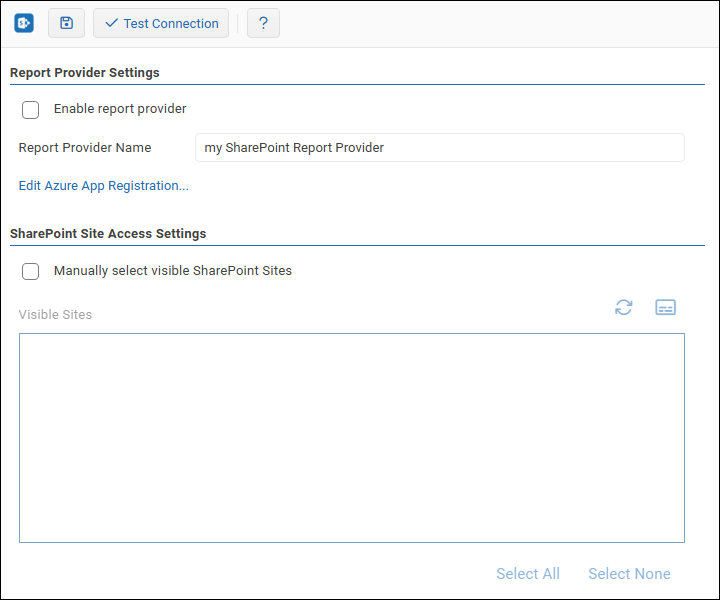Screen dimensions: 720x600
Task: Save settings with the floppy disk icon
Action: click(66, 23)
